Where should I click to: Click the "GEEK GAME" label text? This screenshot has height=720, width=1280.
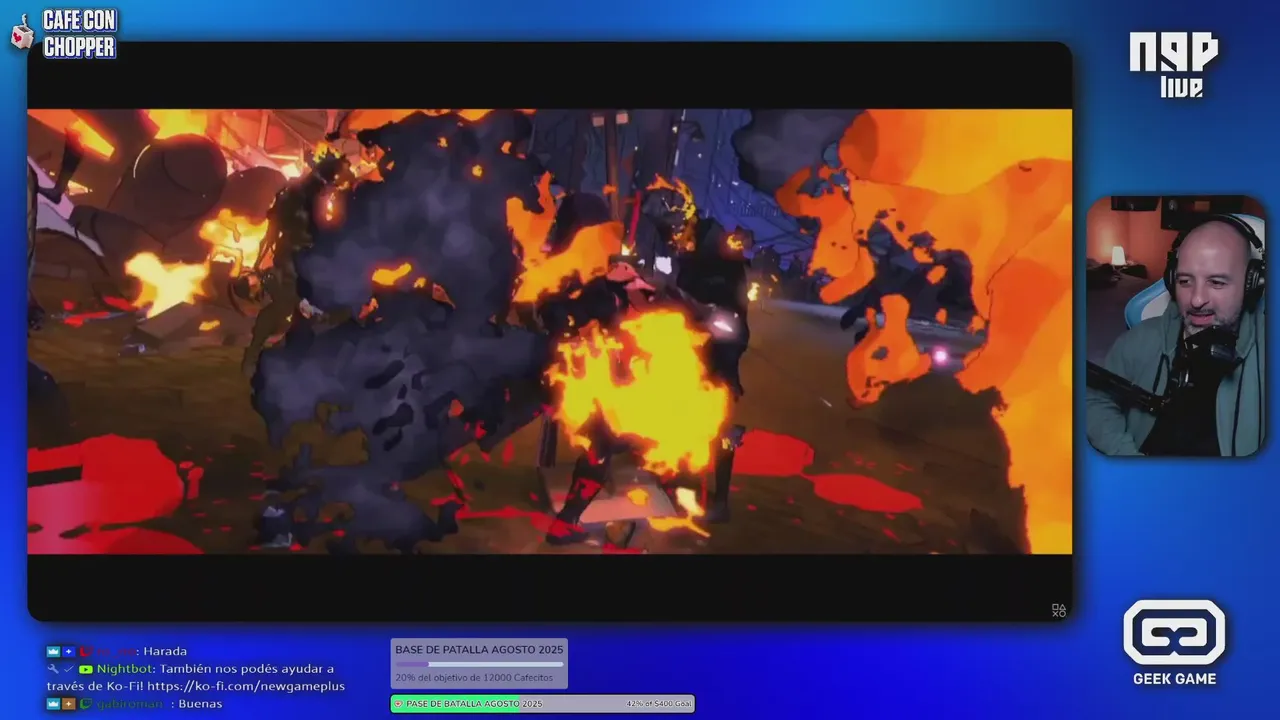[1174, 679]
